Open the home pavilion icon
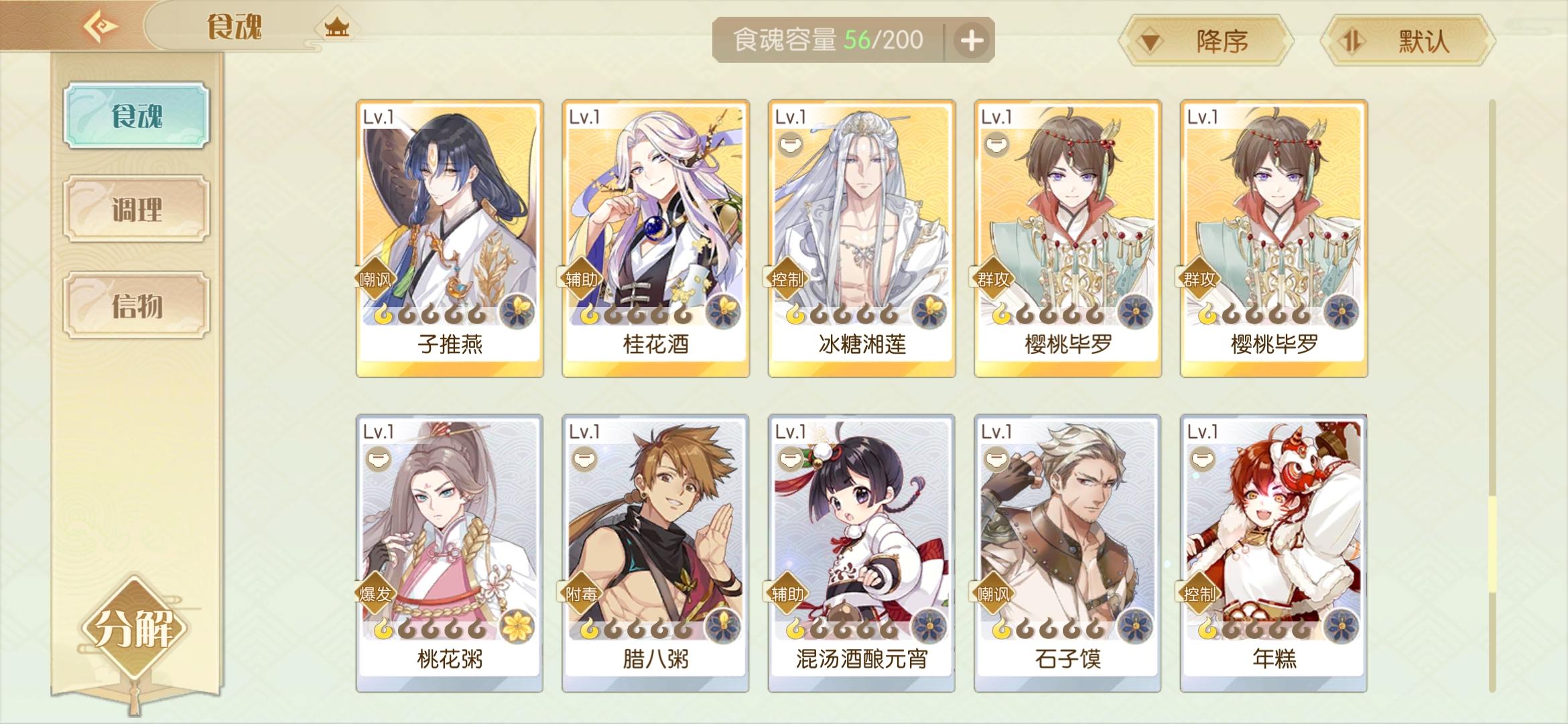The width and height of the screenshot is (1568, 724). tap(337, 27)
